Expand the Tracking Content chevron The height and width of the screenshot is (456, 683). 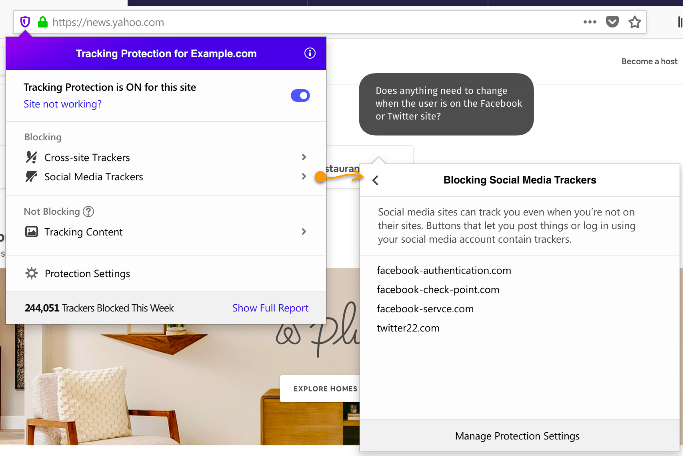[303, 232]
